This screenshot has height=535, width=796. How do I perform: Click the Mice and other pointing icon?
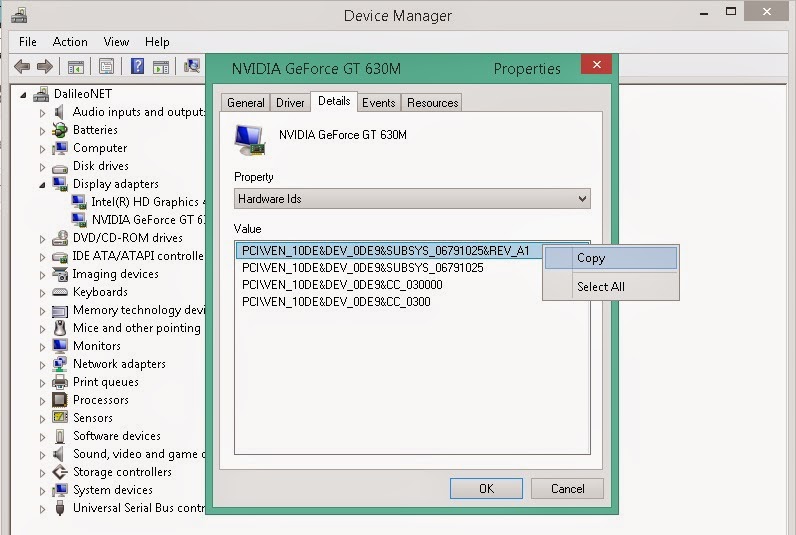pyautogui.click(x=59, y=328)
